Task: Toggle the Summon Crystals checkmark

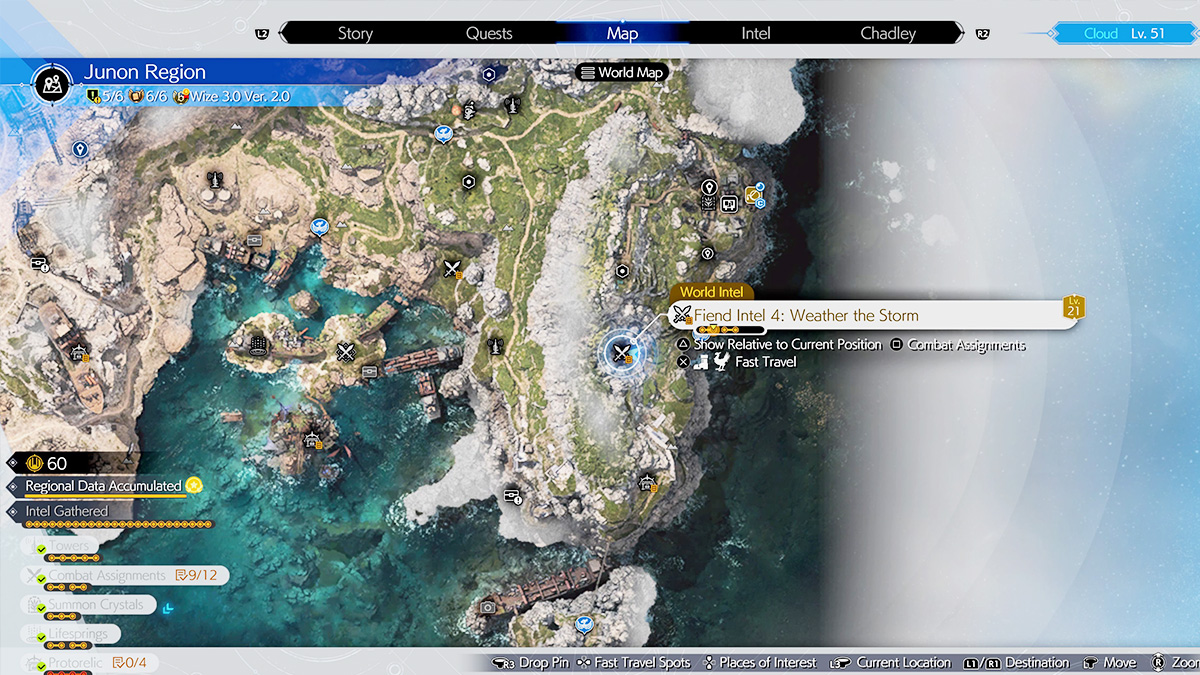Action: pos(41,606)
